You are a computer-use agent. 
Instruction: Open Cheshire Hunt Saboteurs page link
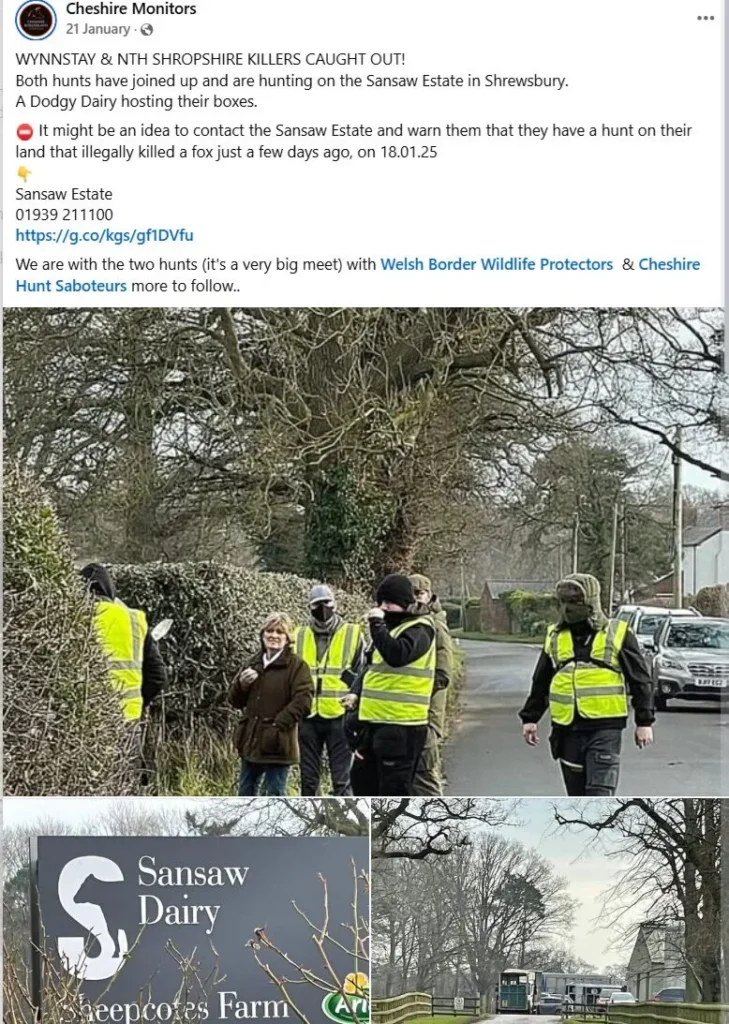(x=358, y=275)
